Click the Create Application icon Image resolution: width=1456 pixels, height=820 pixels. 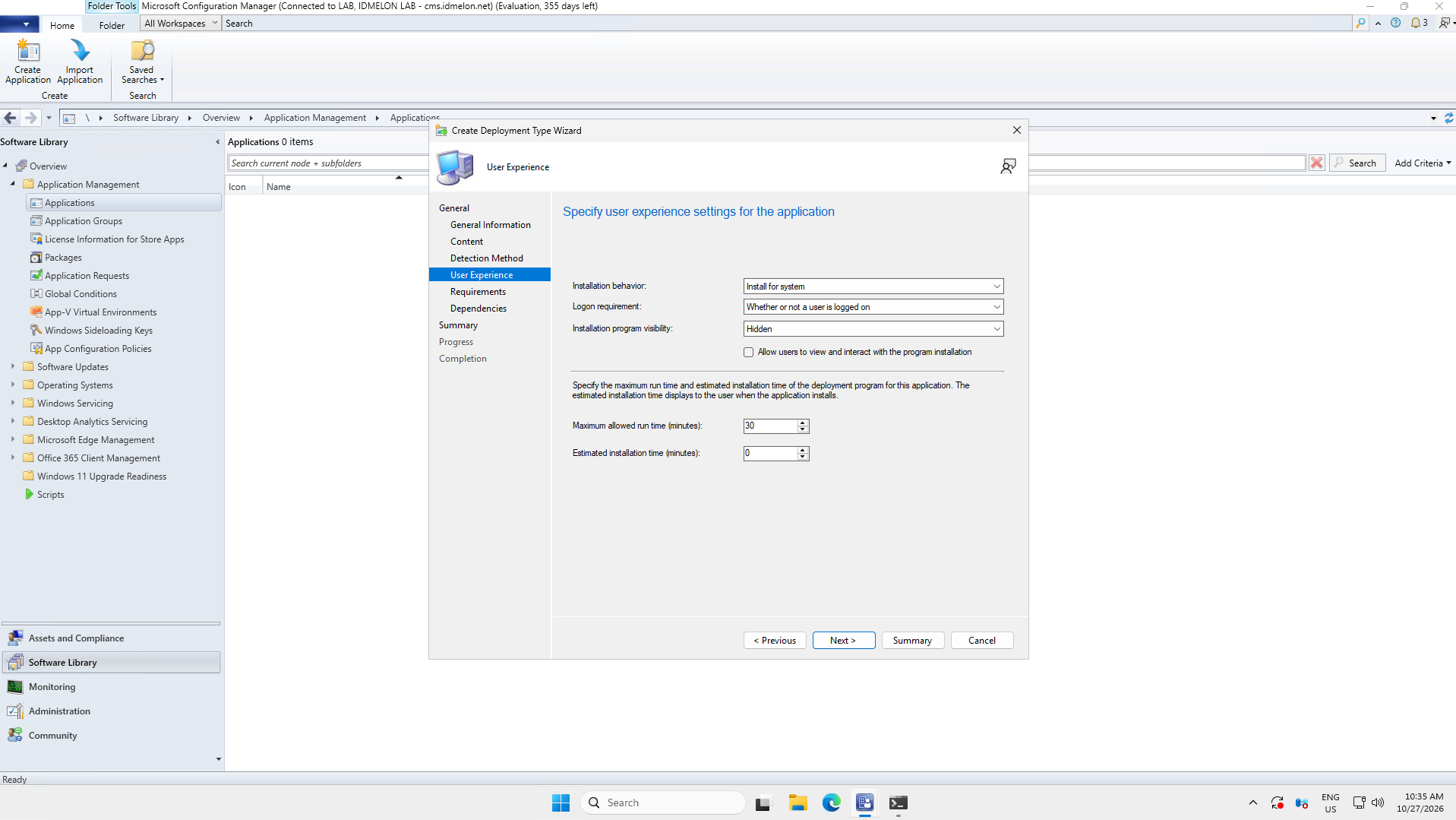(x=28, y=51)
